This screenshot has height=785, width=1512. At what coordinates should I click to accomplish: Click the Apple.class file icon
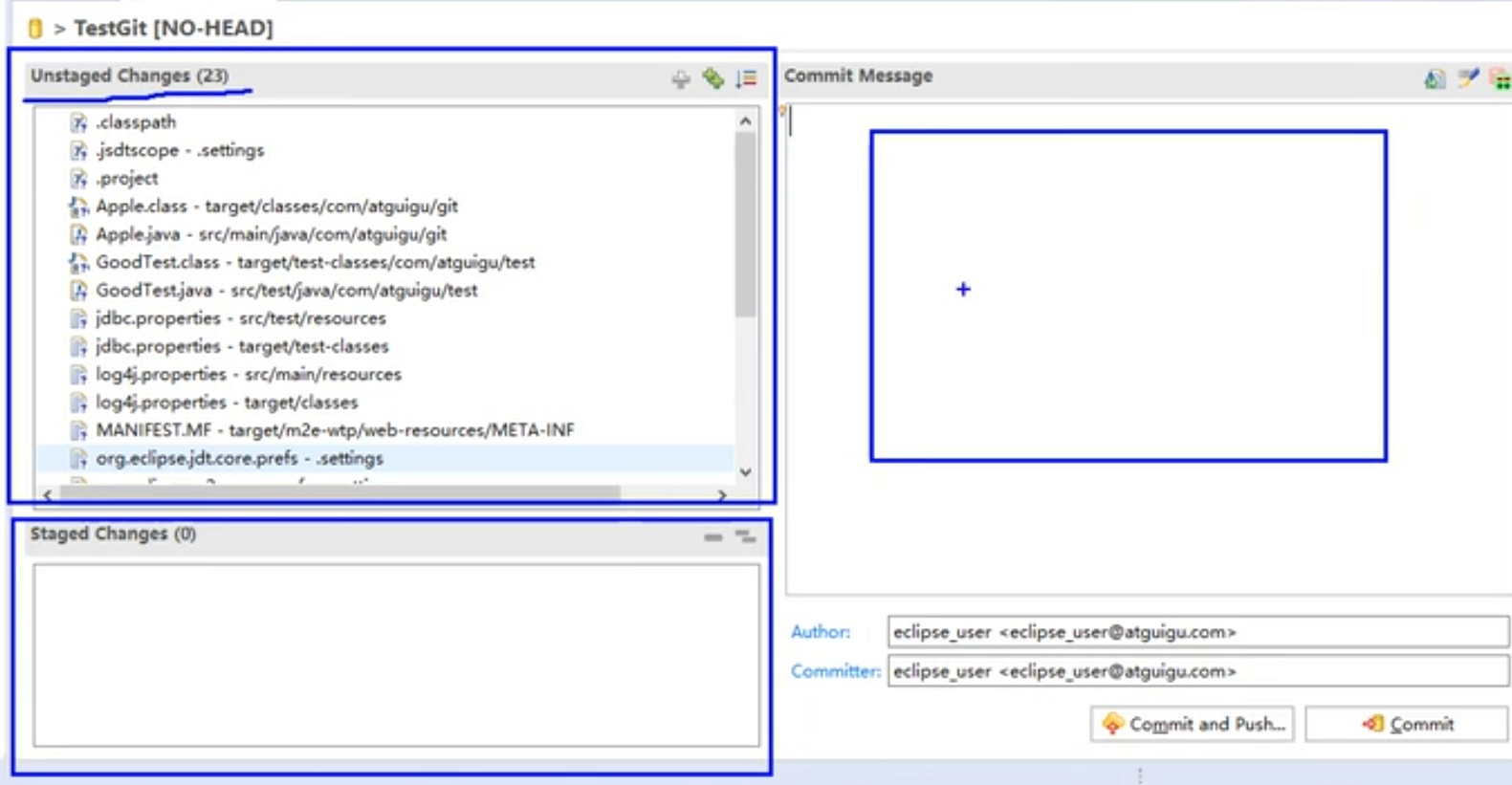pos(78,207)
